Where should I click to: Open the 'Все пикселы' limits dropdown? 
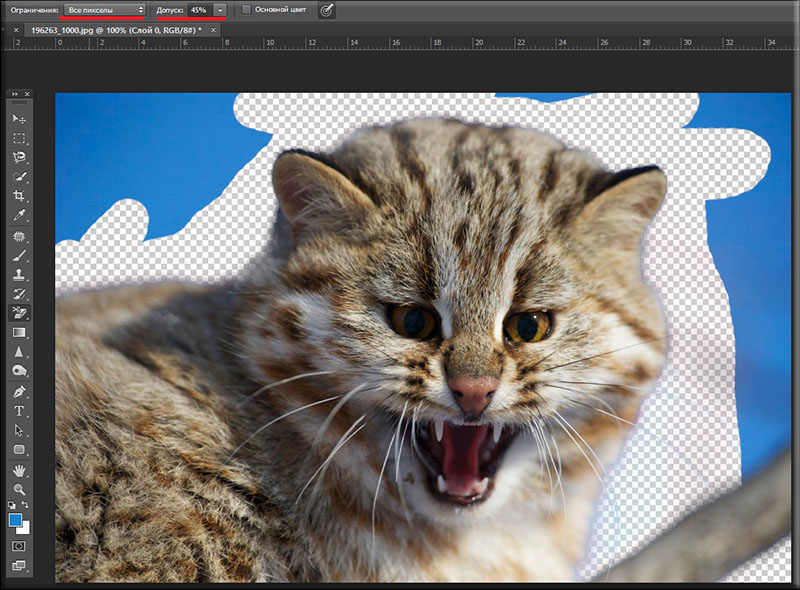pos(104,9)
